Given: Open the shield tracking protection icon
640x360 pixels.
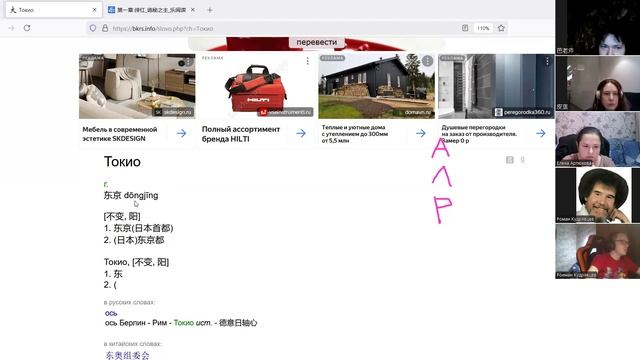Looking at the screenshot, I should pos(93,28).
